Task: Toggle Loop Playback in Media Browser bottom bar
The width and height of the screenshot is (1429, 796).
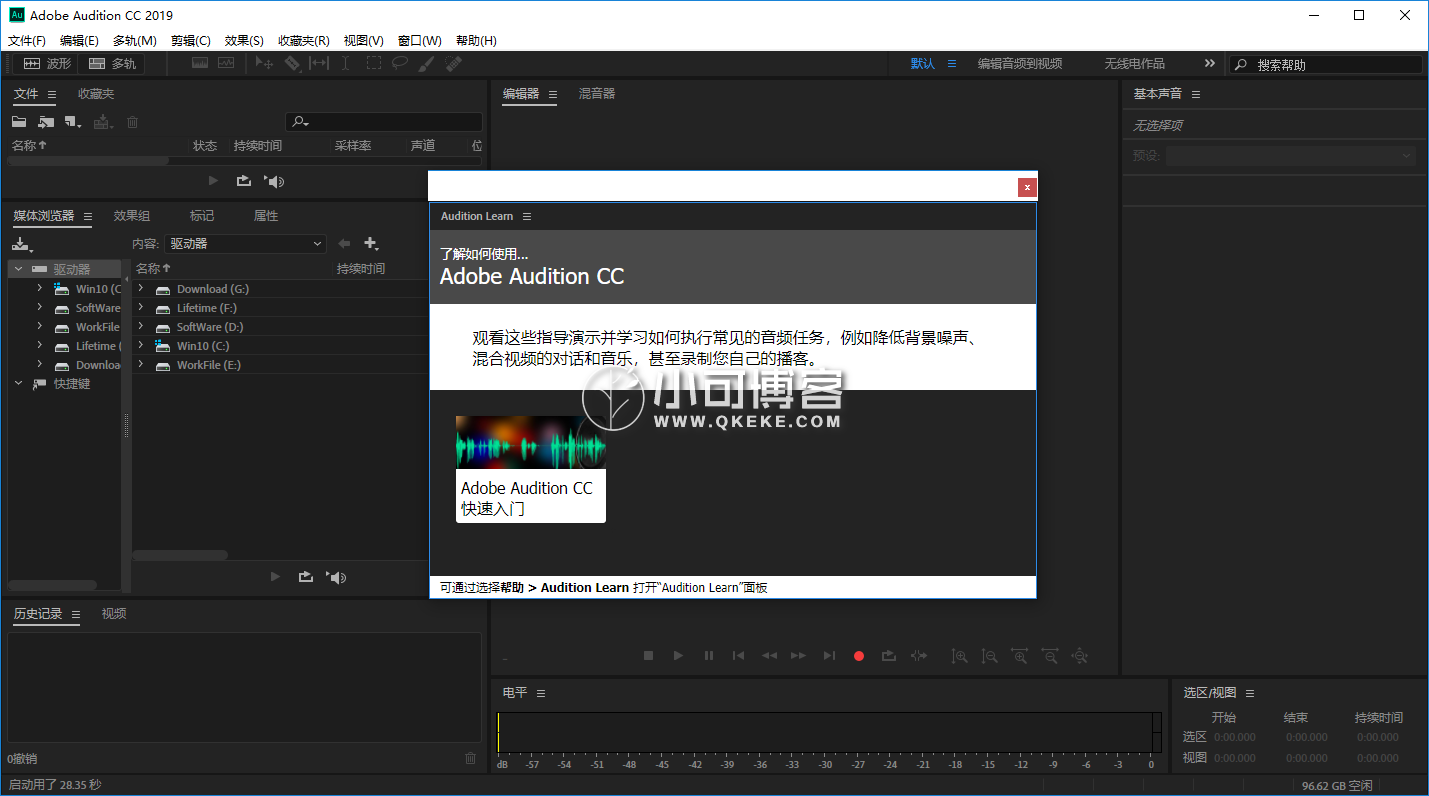Action: (306, 577)
